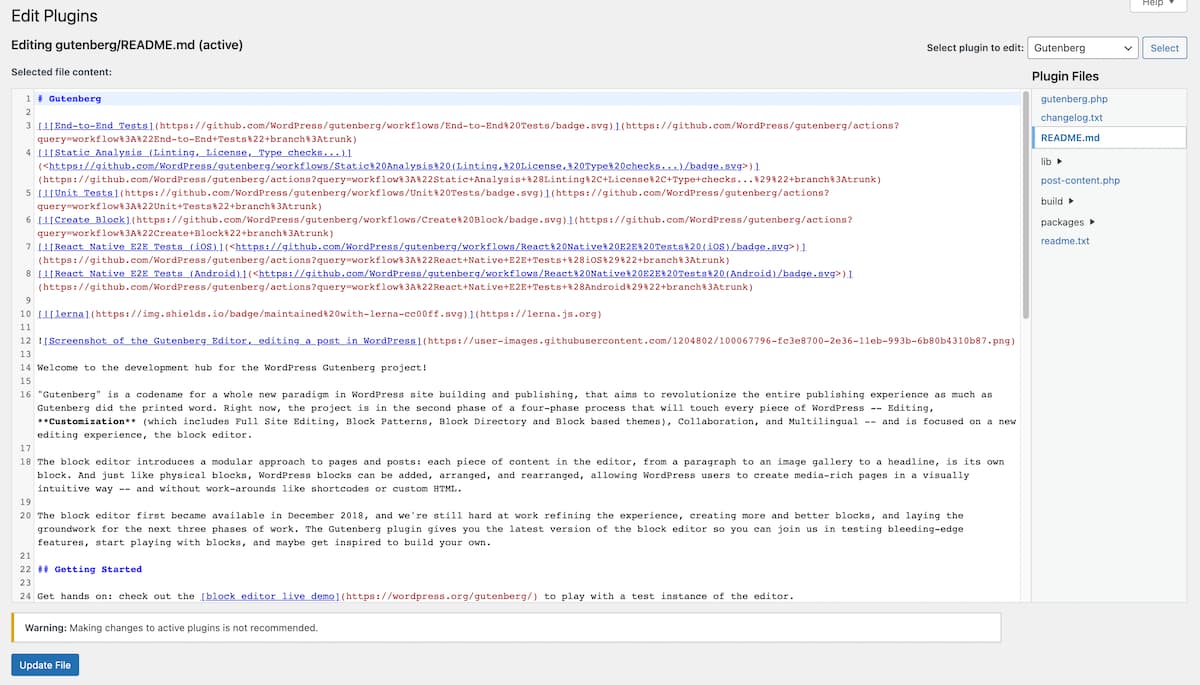
Task: Click 'Editing gutenberg/README.md (active)' heading
Action: click(x=127, y=45)
